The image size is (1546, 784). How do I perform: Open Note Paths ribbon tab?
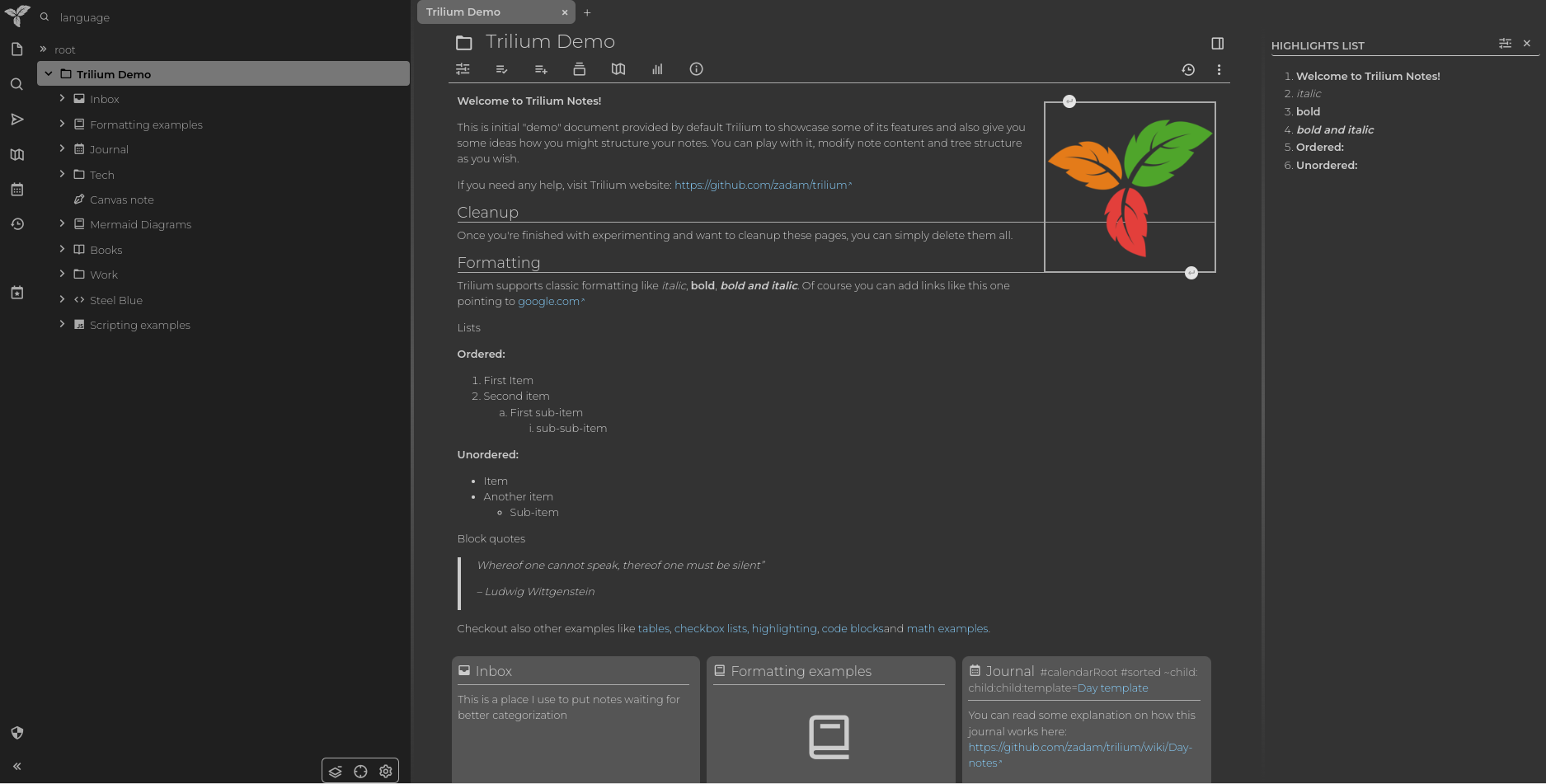pos(580,69)
